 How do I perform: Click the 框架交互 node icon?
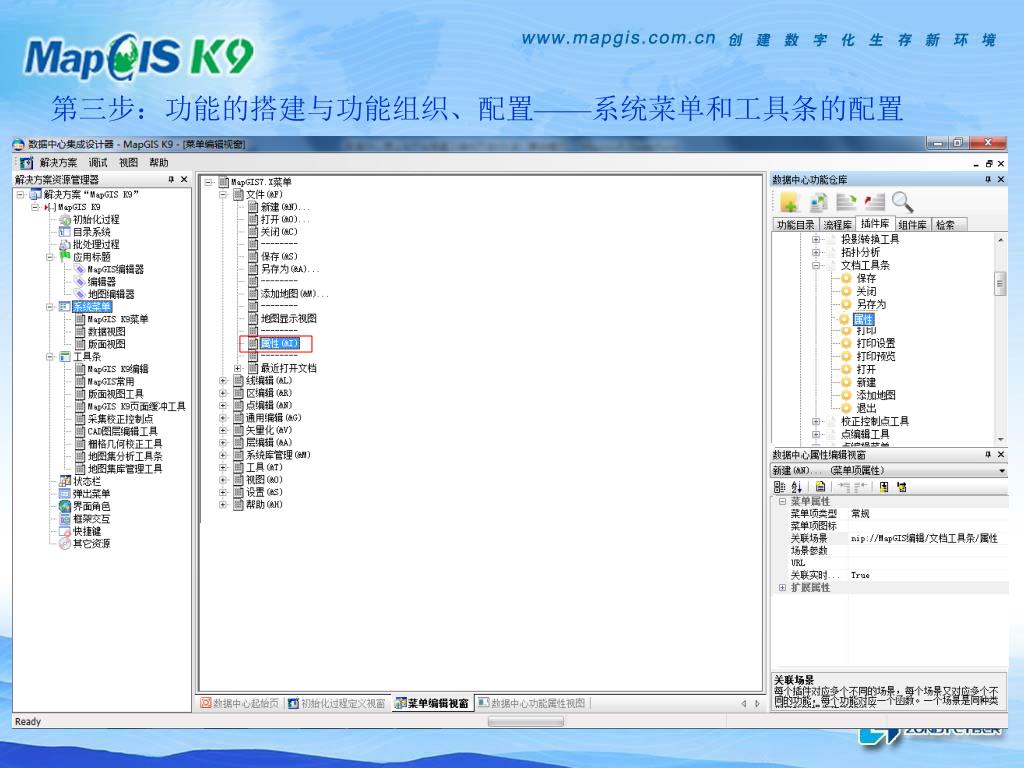pos(65,519)
